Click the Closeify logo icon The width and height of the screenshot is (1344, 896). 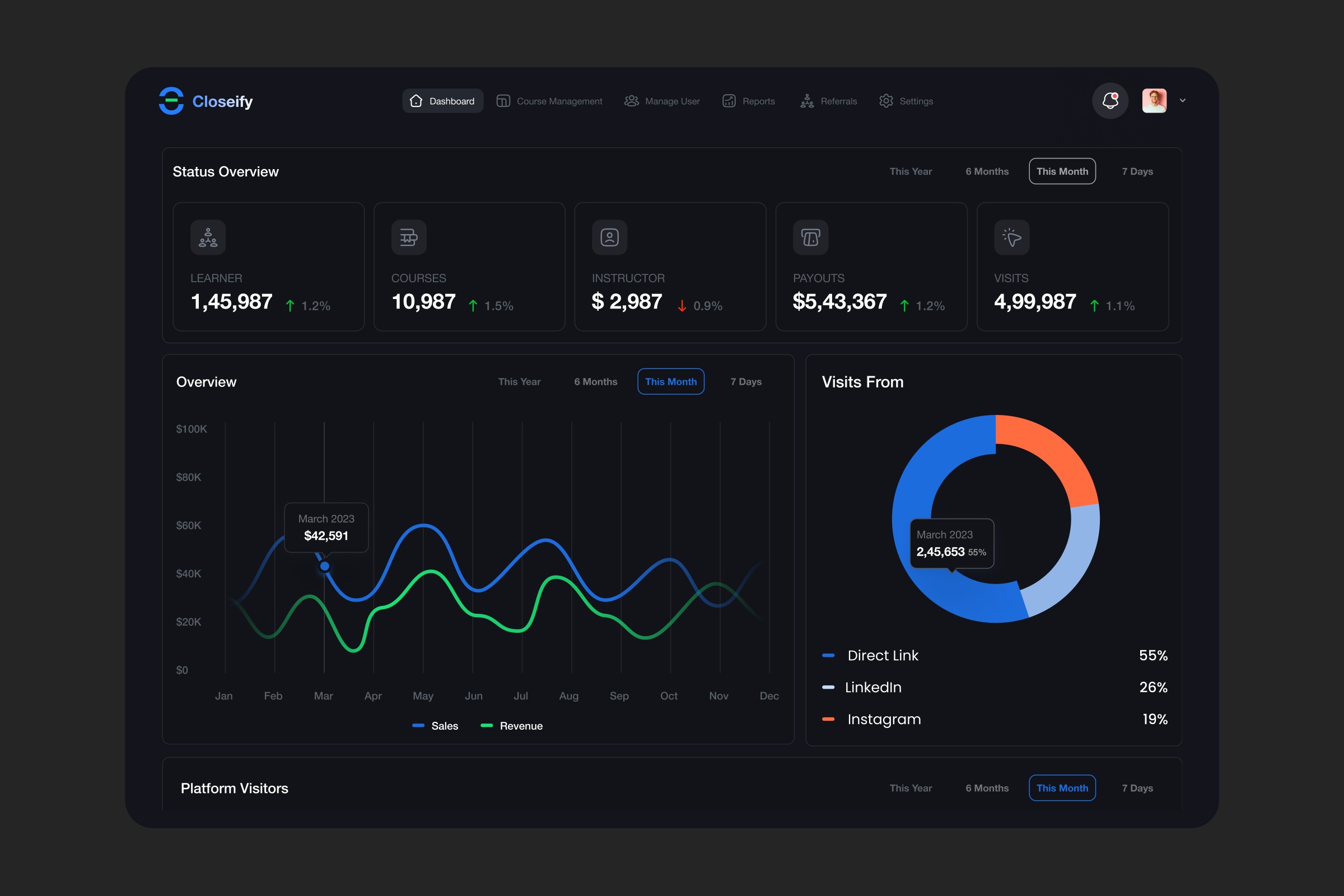(x=171, y=101)
